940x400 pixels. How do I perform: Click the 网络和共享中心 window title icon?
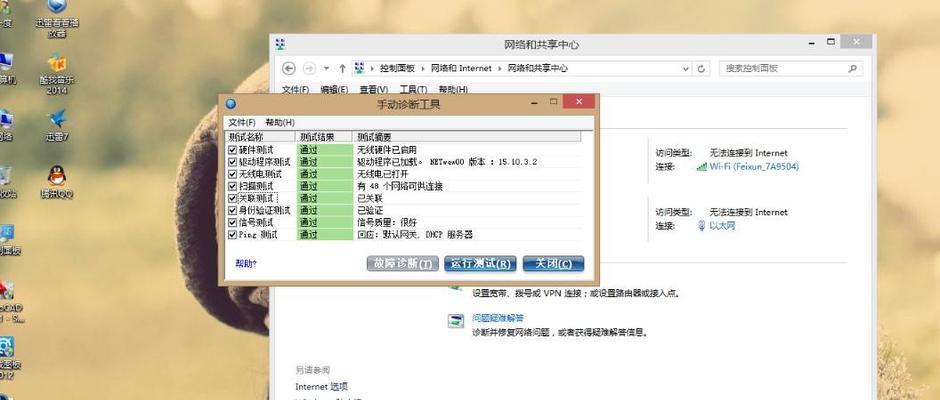coord(280,44)
